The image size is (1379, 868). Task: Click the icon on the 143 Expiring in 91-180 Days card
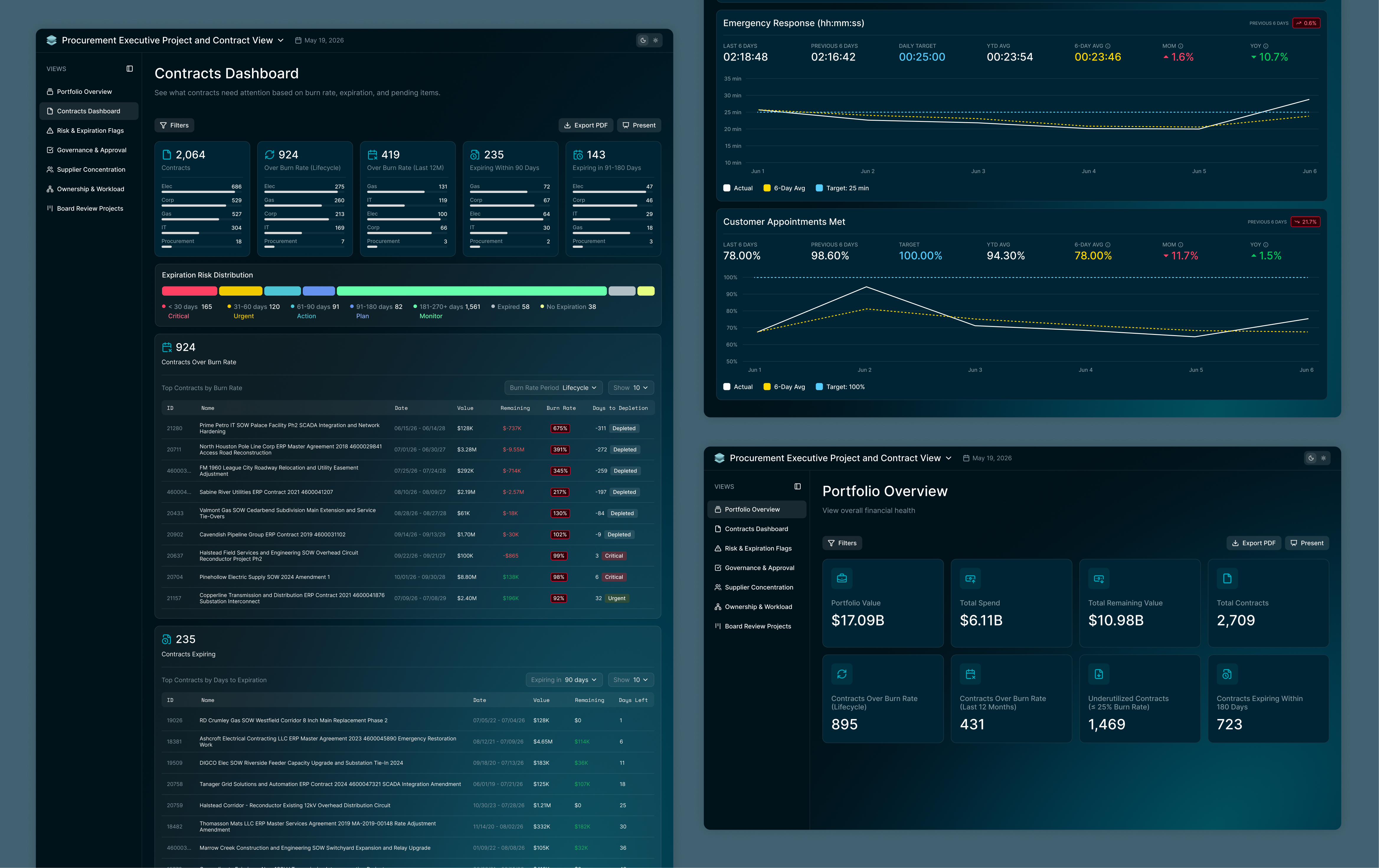point(578,155)
